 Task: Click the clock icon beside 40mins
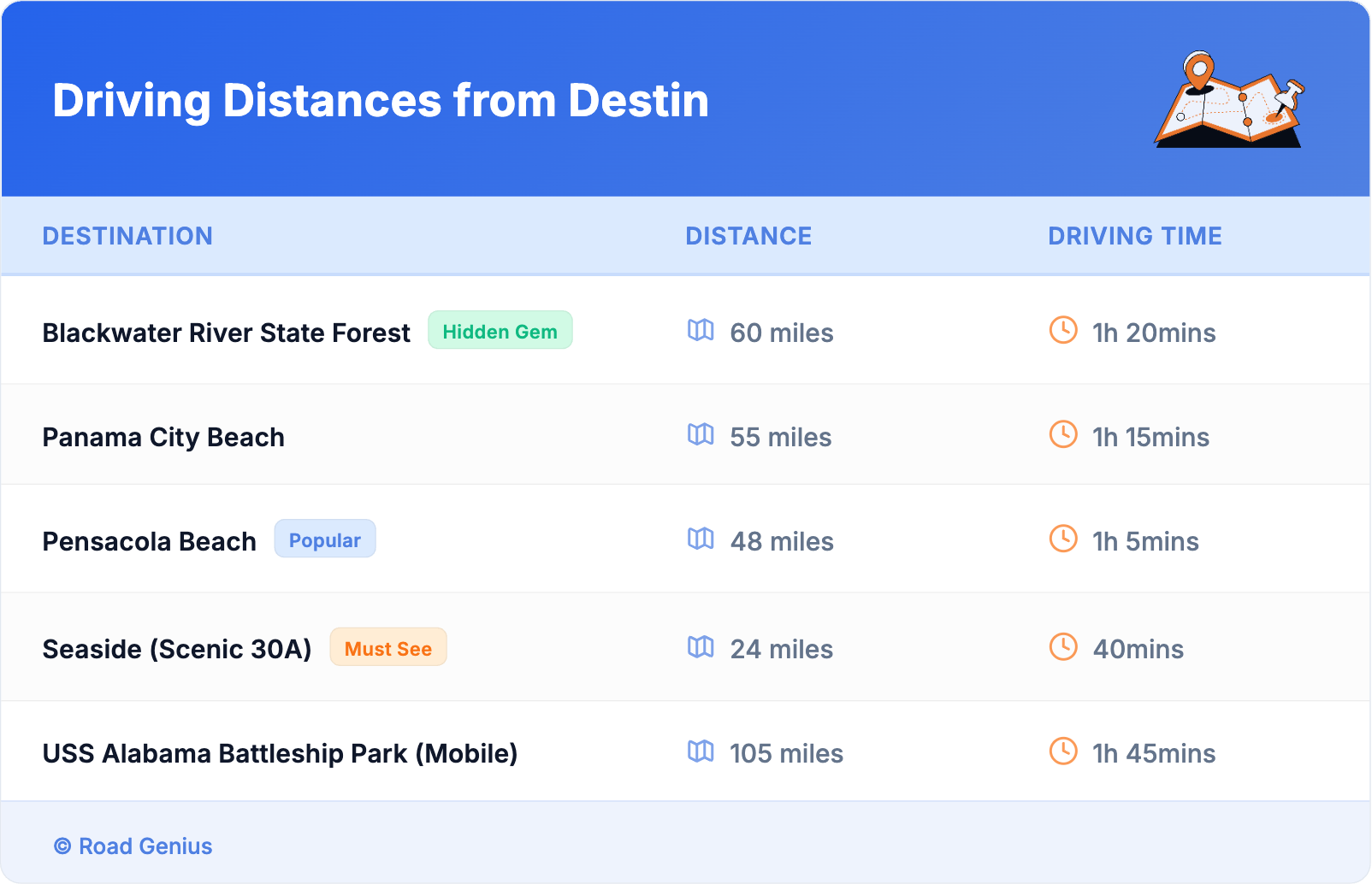click(x=1063, y=646)
